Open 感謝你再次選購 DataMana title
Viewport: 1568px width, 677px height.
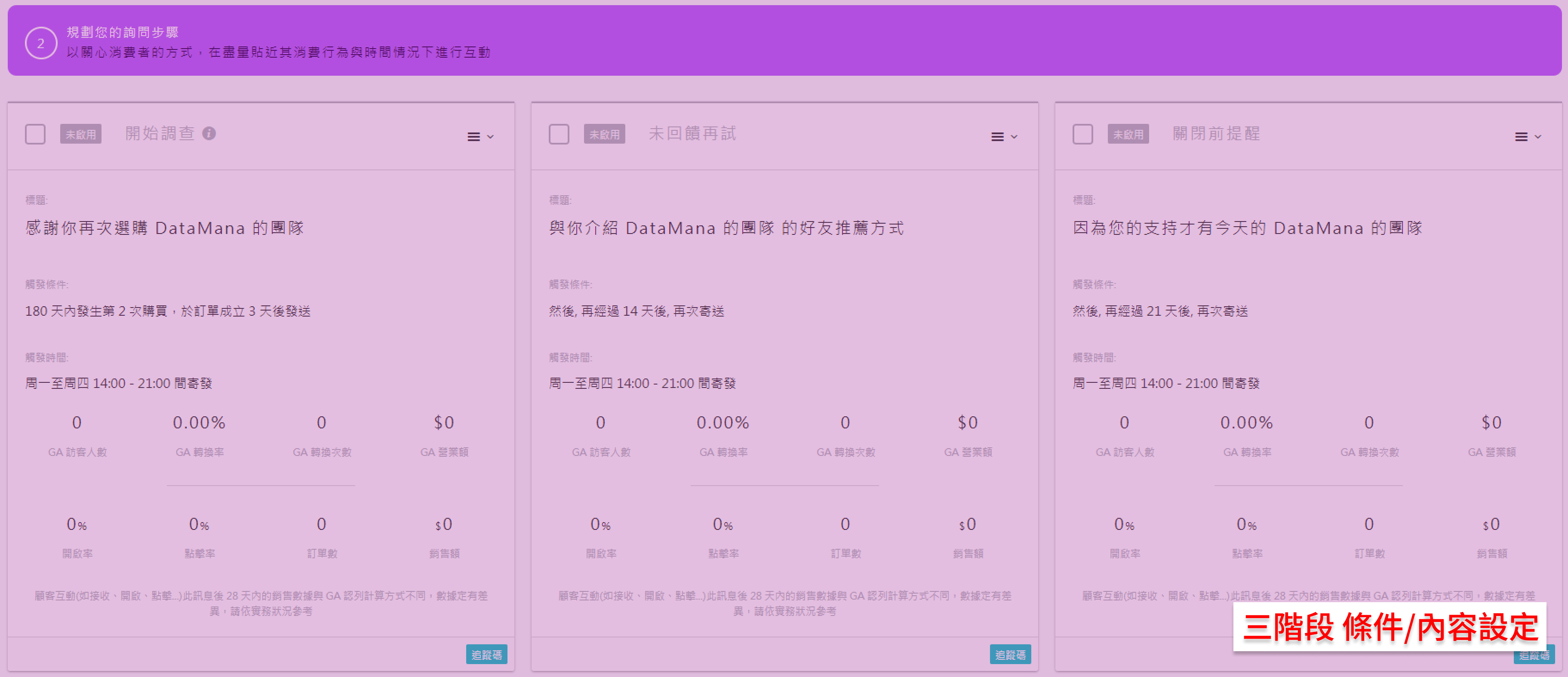164,228
